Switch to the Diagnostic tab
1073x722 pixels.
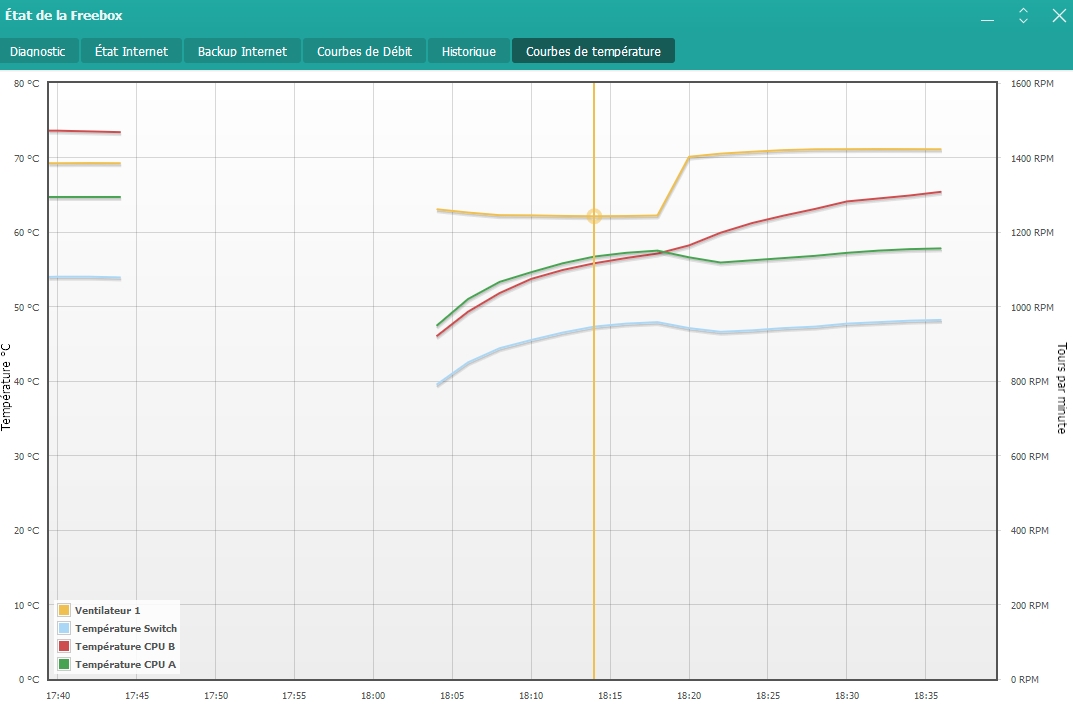point(38,51)
